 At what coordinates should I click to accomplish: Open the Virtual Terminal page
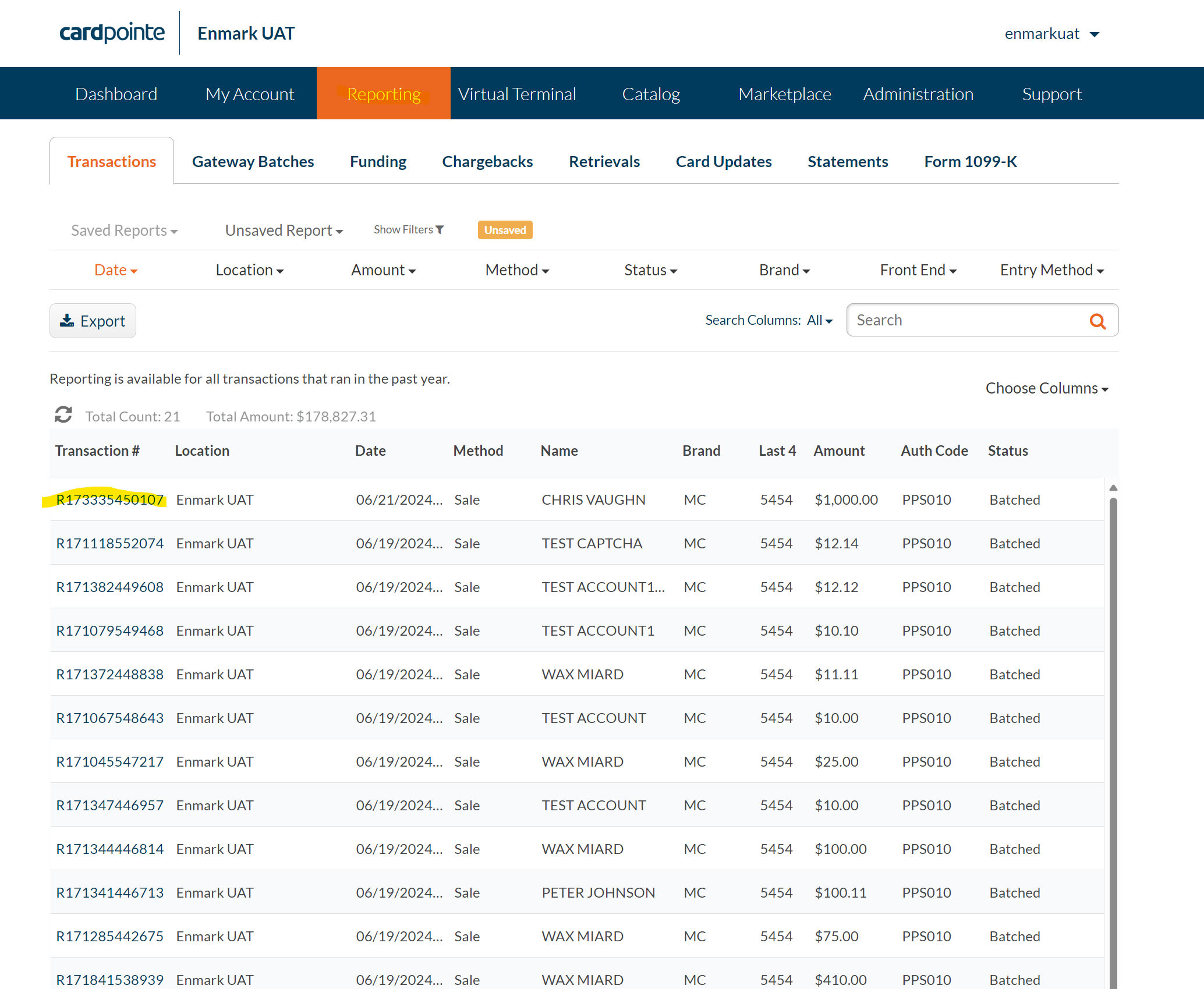(517, 94)
